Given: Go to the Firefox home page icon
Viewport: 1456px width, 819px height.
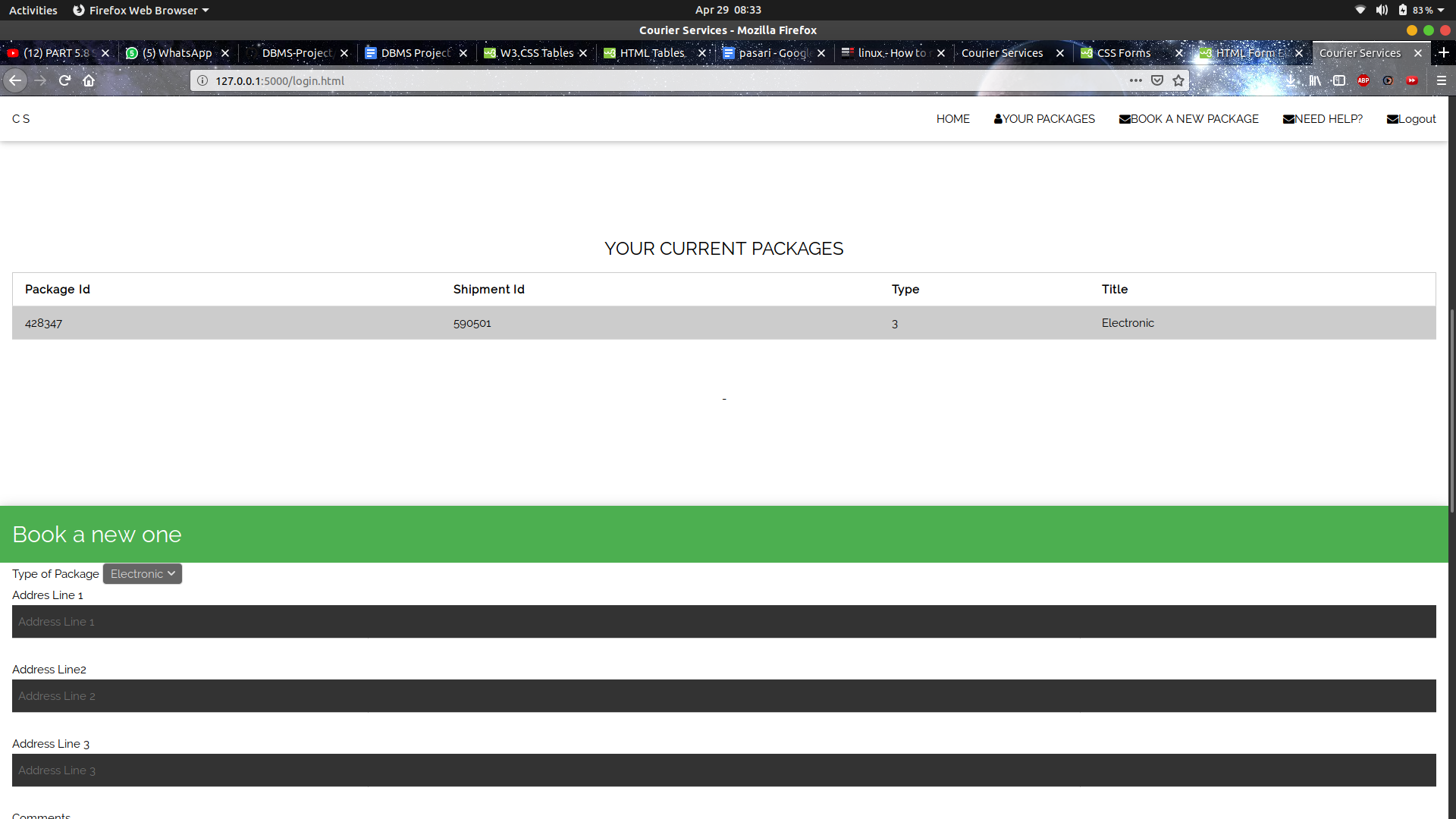Looking at the screenshot, I should (x=89, y=80).
